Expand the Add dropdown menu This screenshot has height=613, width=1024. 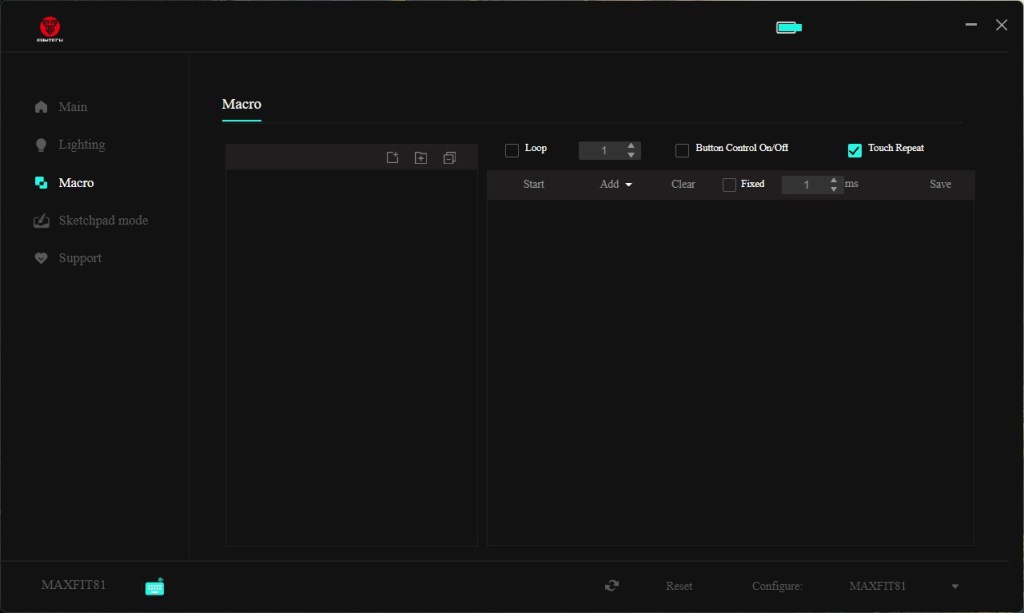click(x=615, y=185)
